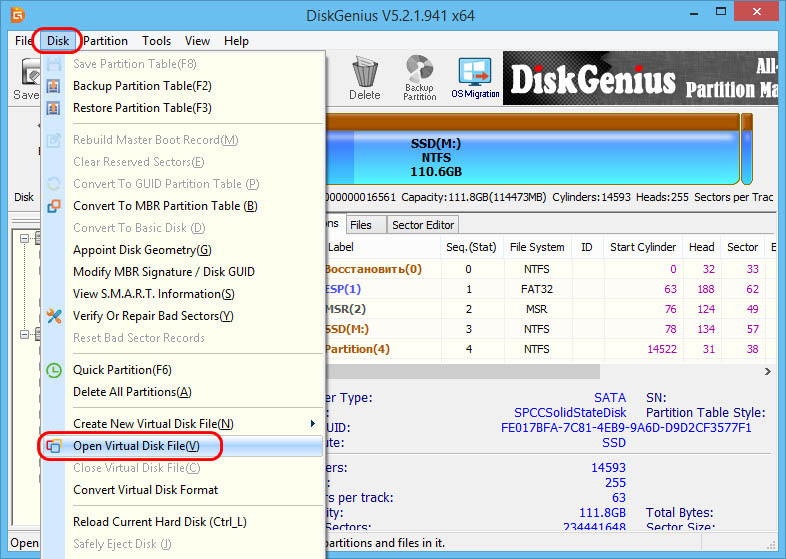The image size is (786, 559).
Task: Click horizontal scrollbar right arrow in partition list
Action: [x=767, y=371]
